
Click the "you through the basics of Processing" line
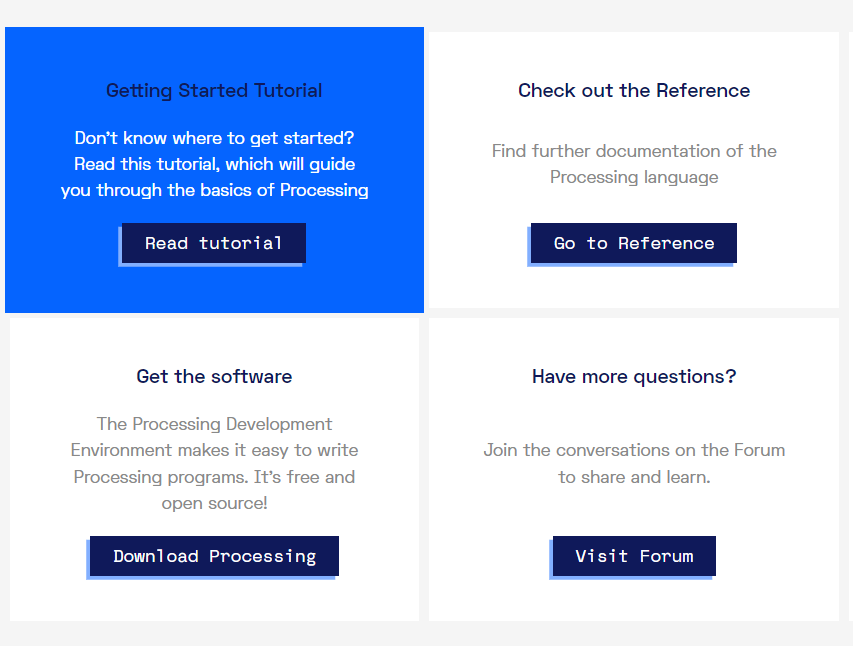click(x=214, y=190)
